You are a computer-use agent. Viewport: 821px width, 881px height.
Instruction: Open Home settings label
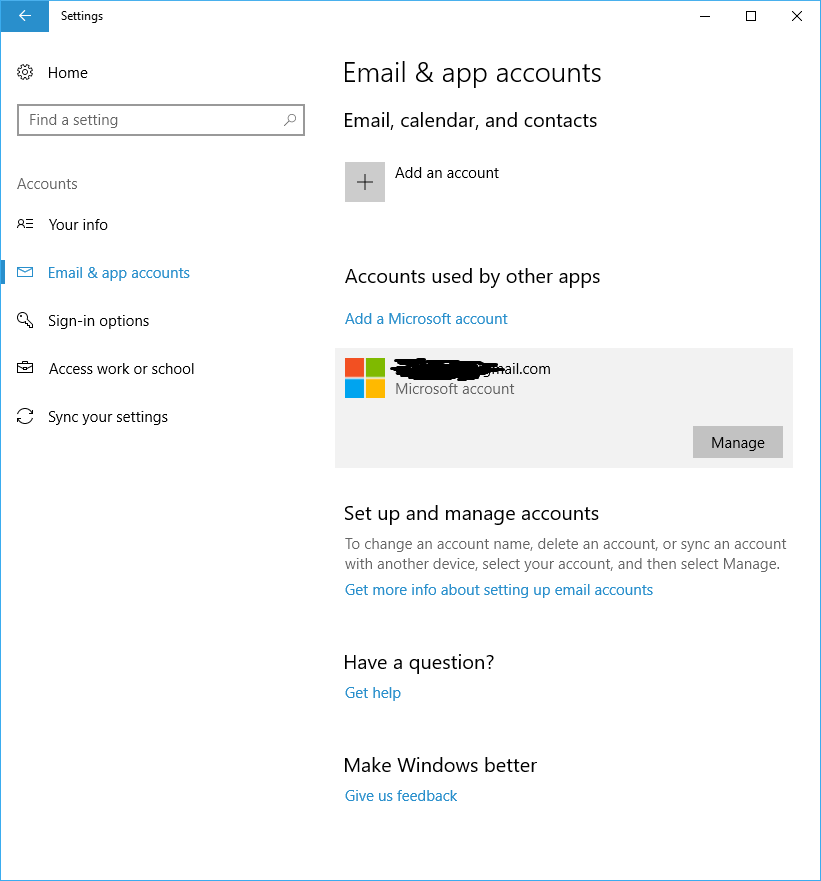tap(67, 73)
